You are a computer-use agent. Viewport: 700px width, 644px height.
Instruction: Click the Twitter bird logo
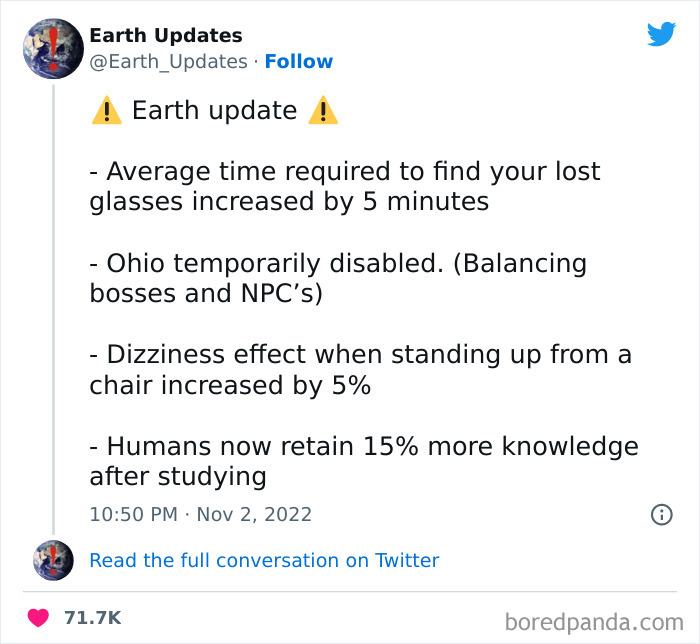(x=661, y=35)
